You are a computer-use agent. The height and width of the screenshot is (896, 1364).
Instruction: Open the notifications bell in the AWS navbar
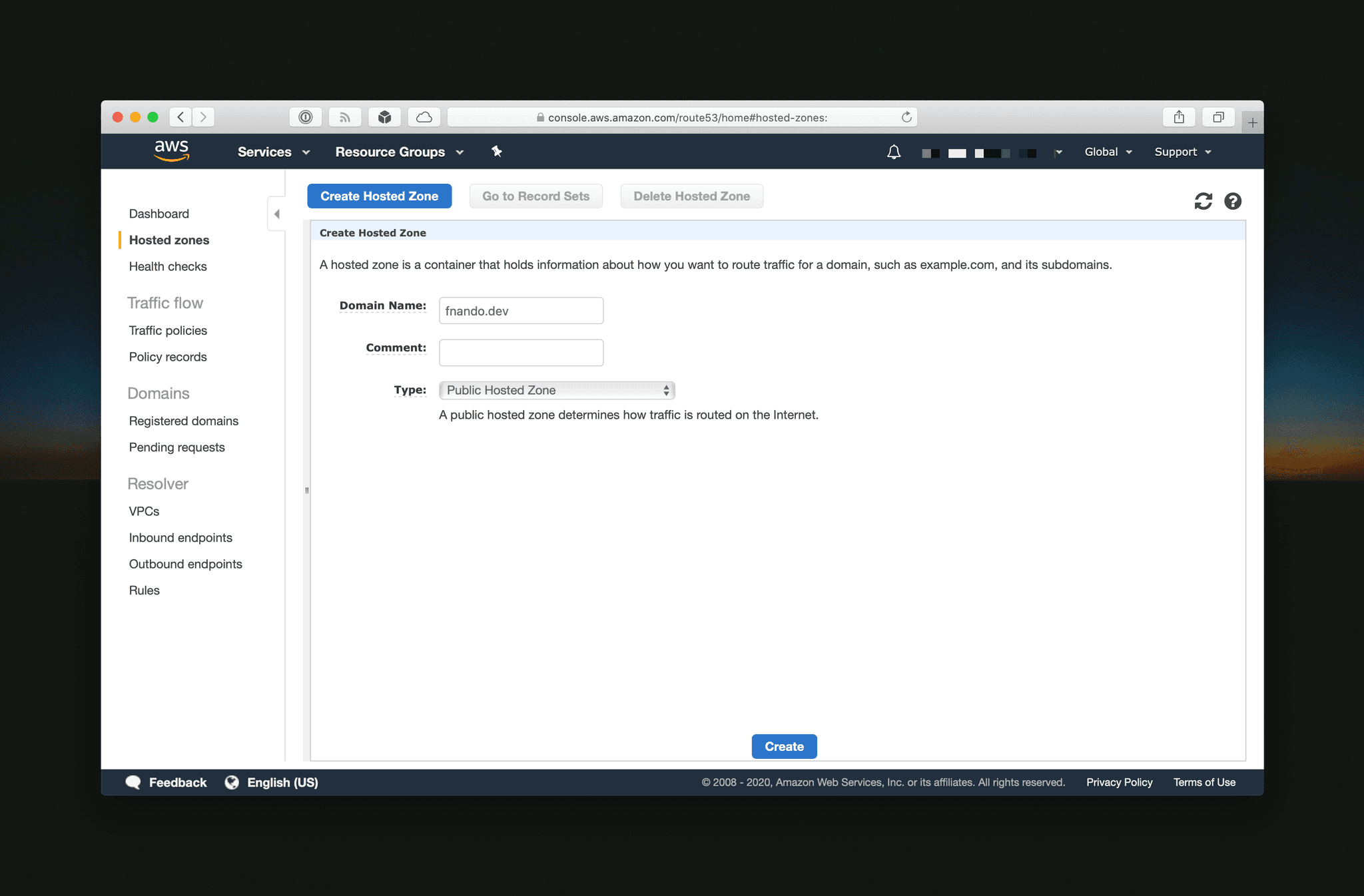point(893,152)
